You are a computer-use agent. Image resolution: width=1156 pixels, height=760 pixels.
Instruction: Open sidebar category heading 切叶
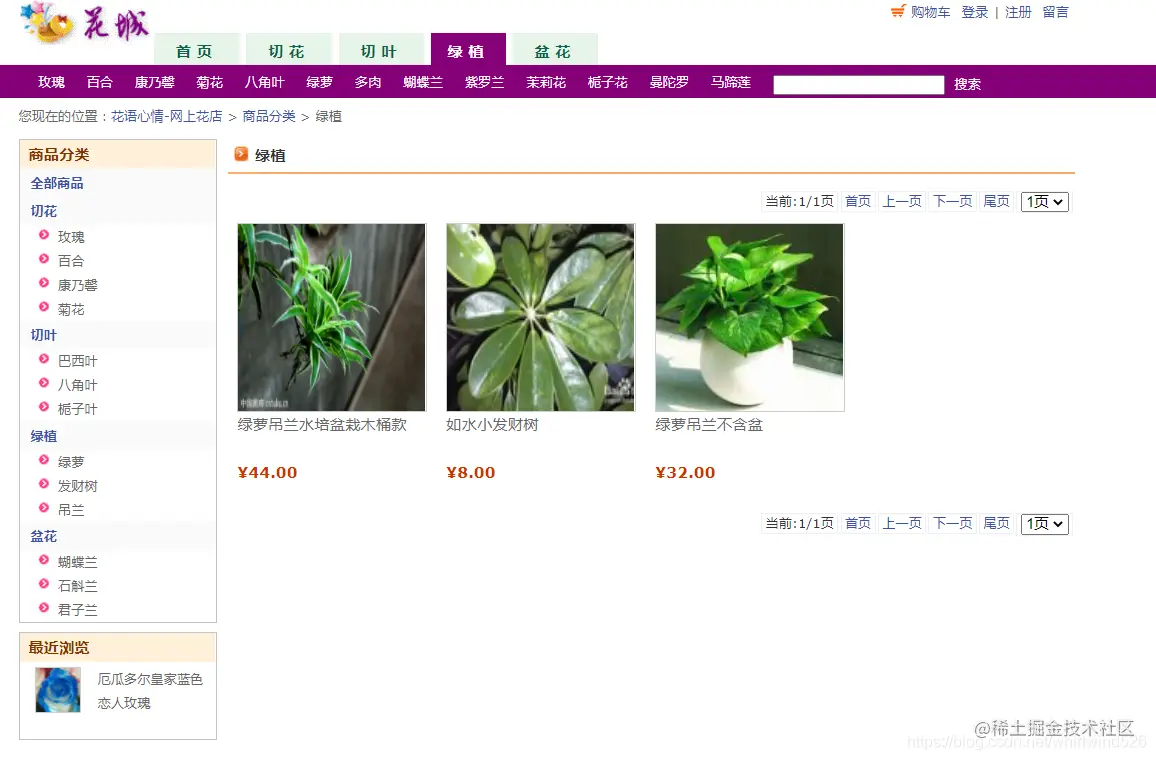43,335
